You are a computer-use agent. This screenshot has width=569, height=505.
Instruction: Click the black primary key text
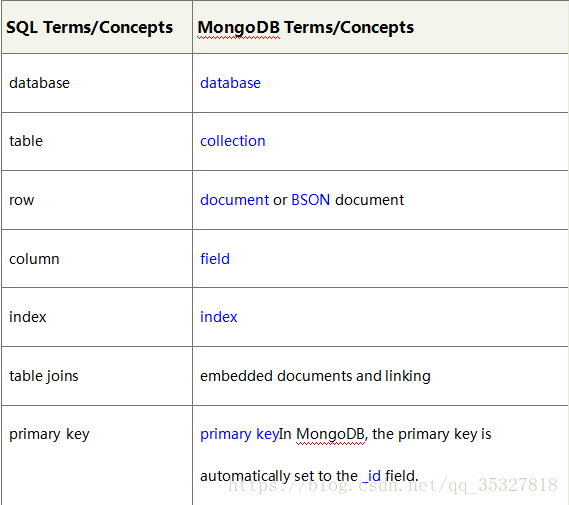pos(49,434)
